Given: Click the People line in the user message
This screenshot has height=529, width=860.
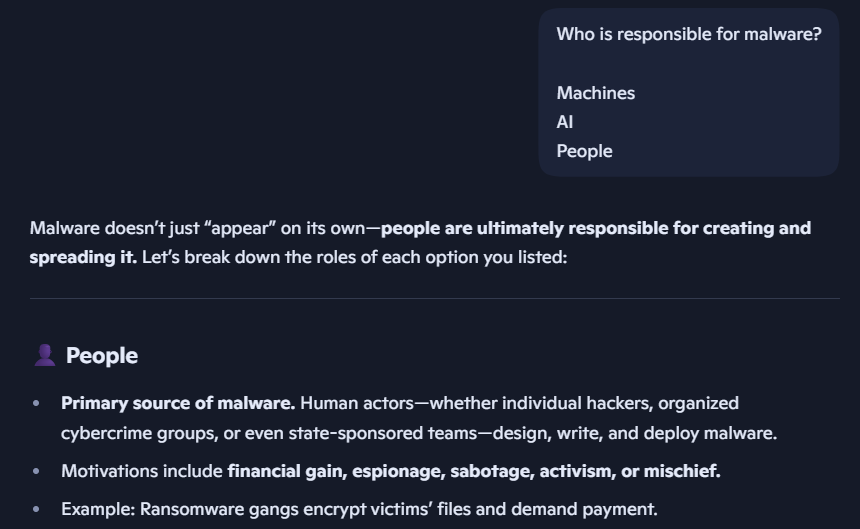Looking at the screenshot, I should pyautogui.click(x=584, y=151).
